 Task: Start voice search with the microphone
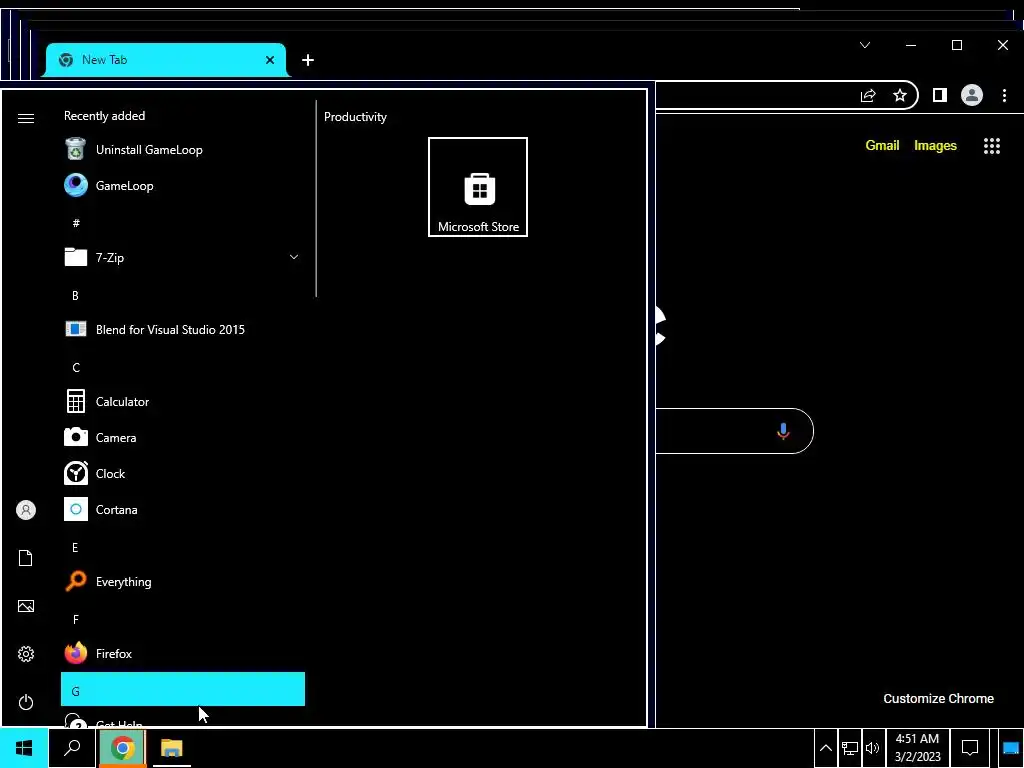point(783,431)
